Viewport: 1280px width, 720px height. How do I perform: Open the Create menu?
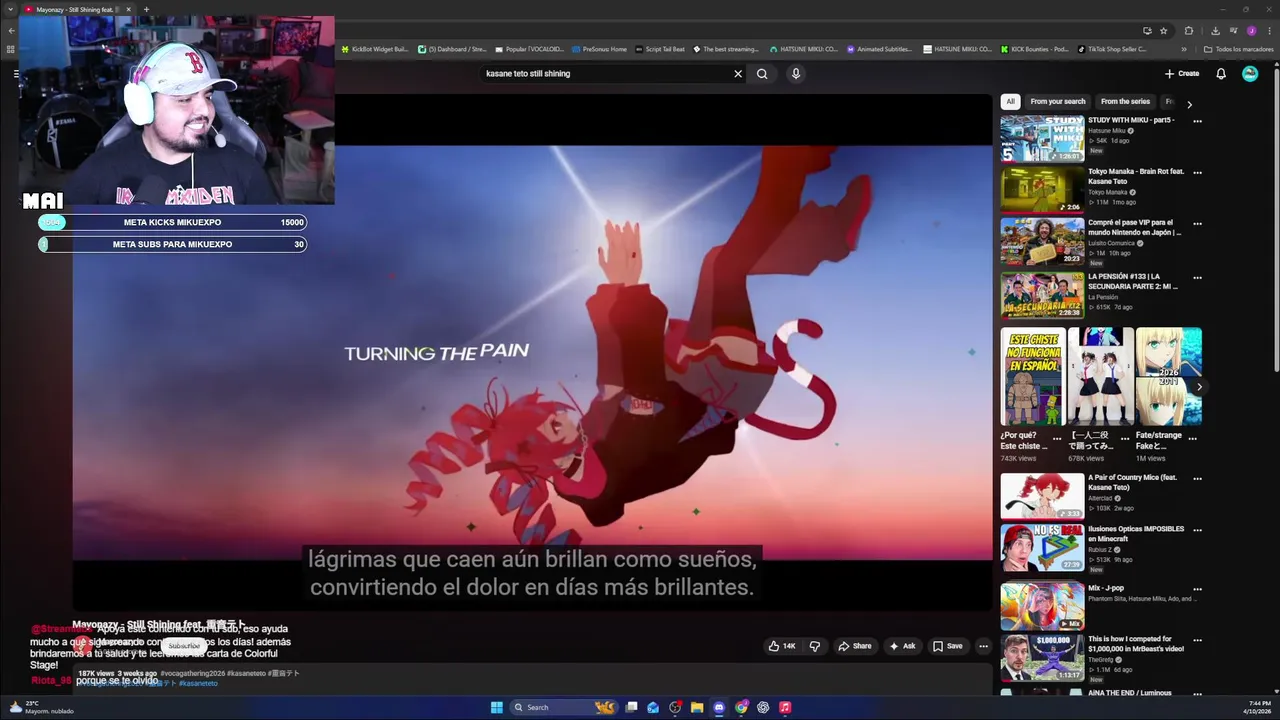pyautogui.click(x=1182, y=73)
